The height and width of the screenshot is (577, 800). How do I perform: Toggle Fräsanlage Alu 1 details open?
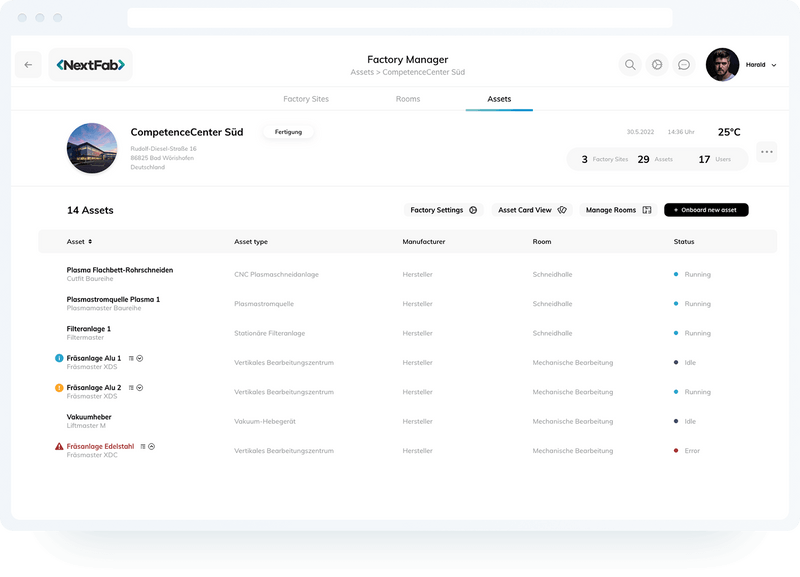140,358
